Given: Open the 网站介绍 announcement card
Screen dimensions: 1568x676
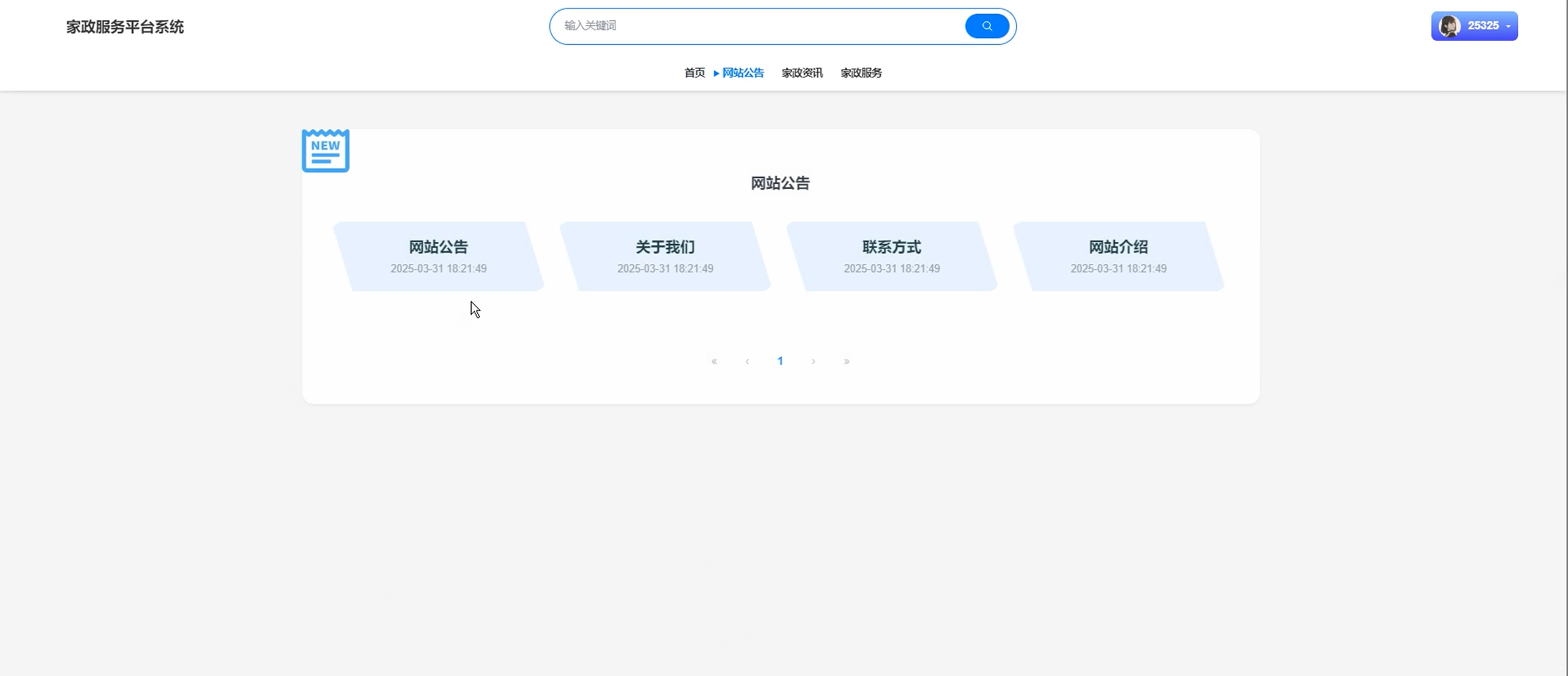Looking at the screenshot, I should click(x=1118, y=255).
